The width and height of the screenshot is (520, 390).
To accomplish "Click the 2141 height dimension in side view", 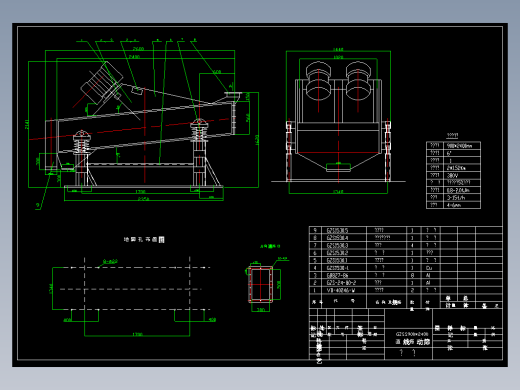I will (x=27, y=124).
